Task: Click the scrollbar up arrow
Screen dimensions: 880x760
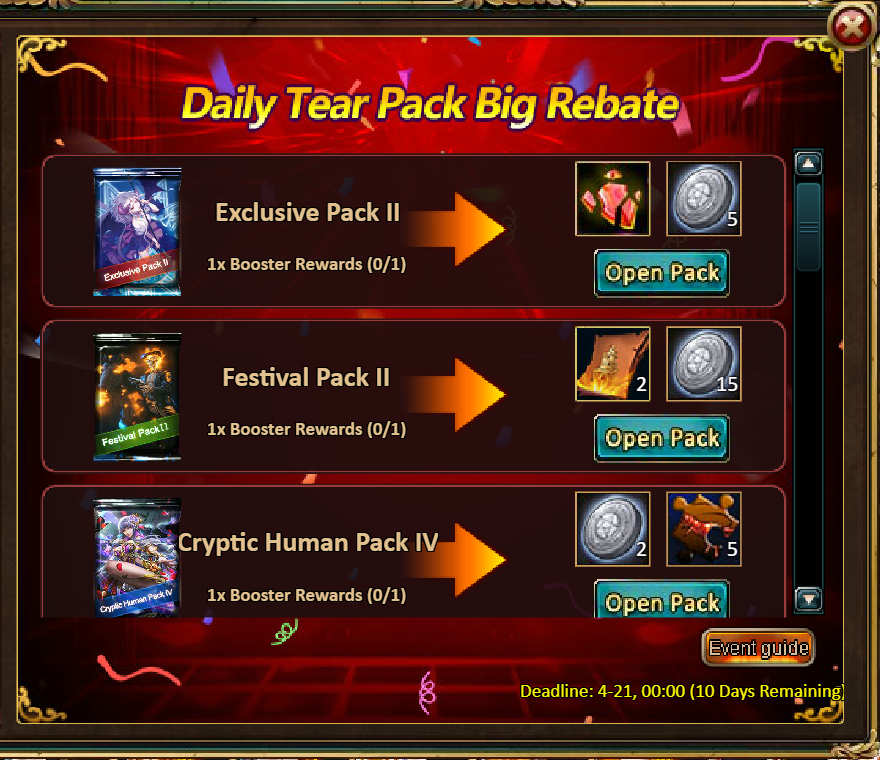Action: (808, 164)
